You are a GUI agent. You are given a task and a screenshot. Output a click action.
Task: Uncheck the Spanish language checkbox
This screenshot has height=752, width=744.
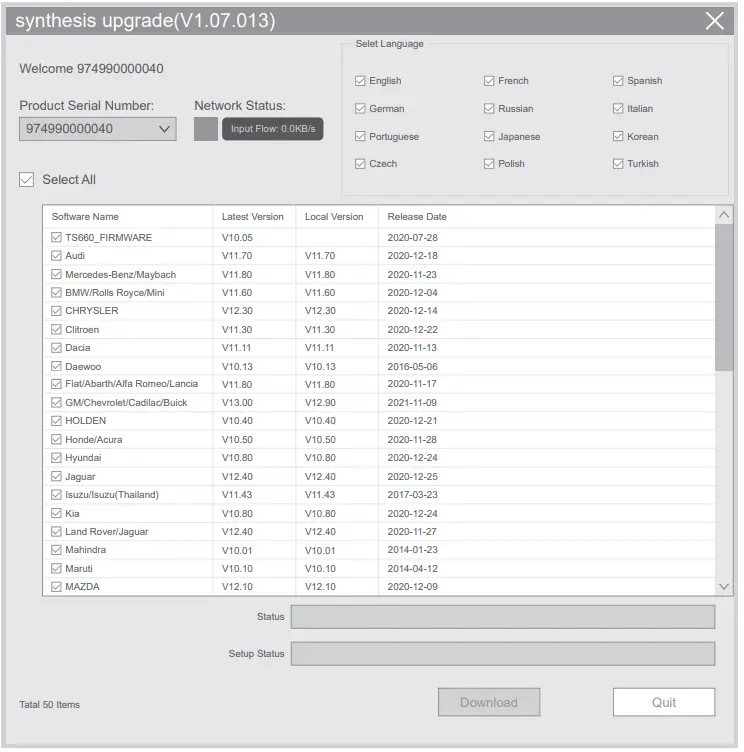click(x=618, y=81)
